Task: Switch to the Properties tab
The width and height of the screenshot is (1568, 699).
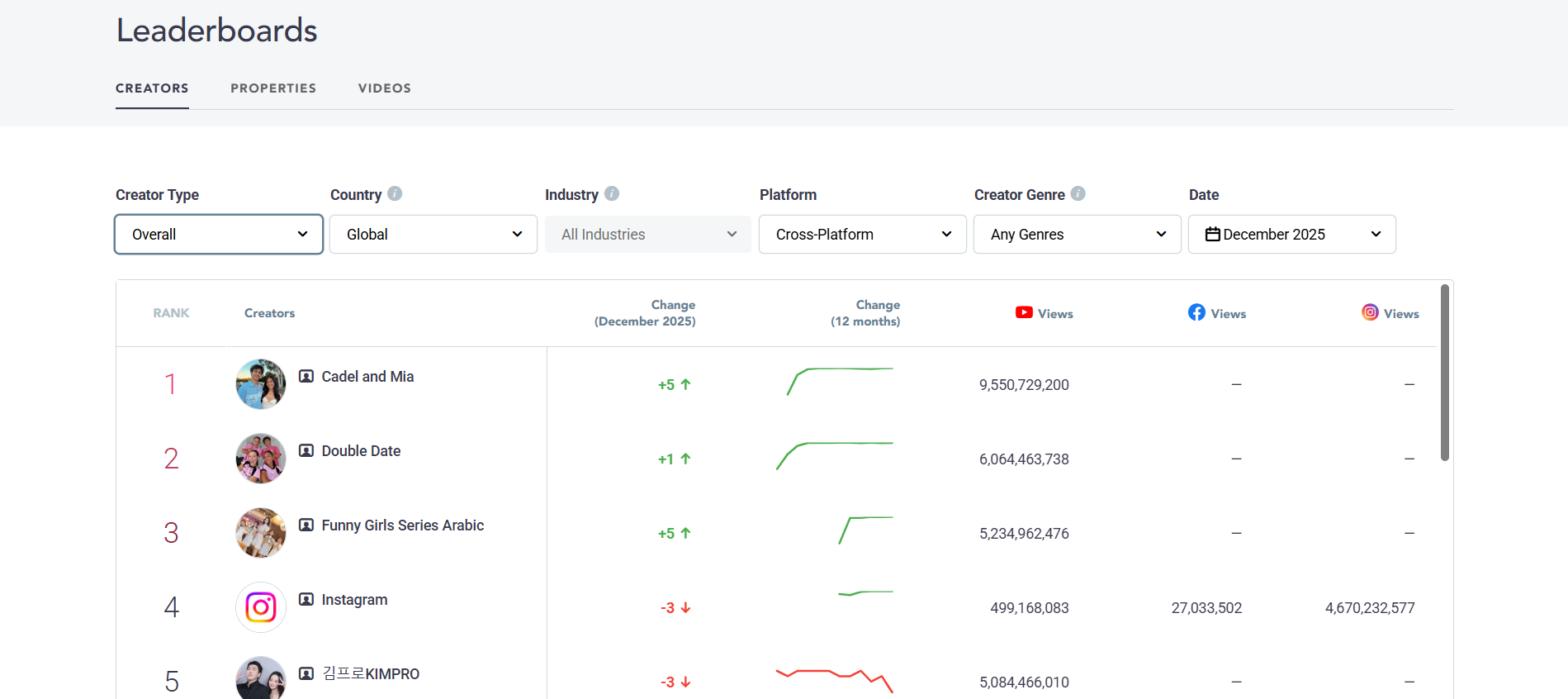Action: pos(273,88)
